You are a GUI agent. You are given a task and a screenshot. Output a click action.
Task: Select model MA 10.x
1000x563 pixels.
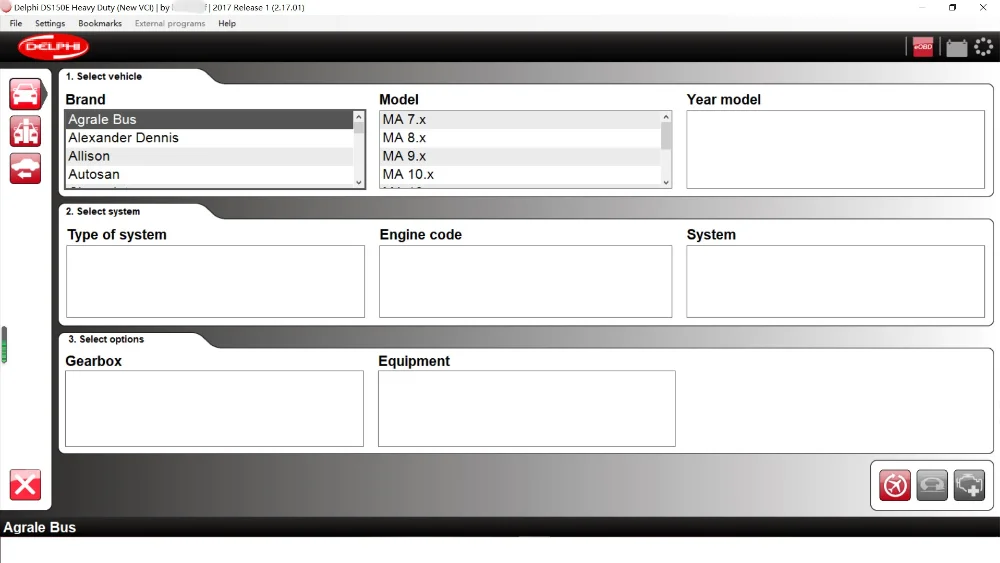click(x=520, y=174)
